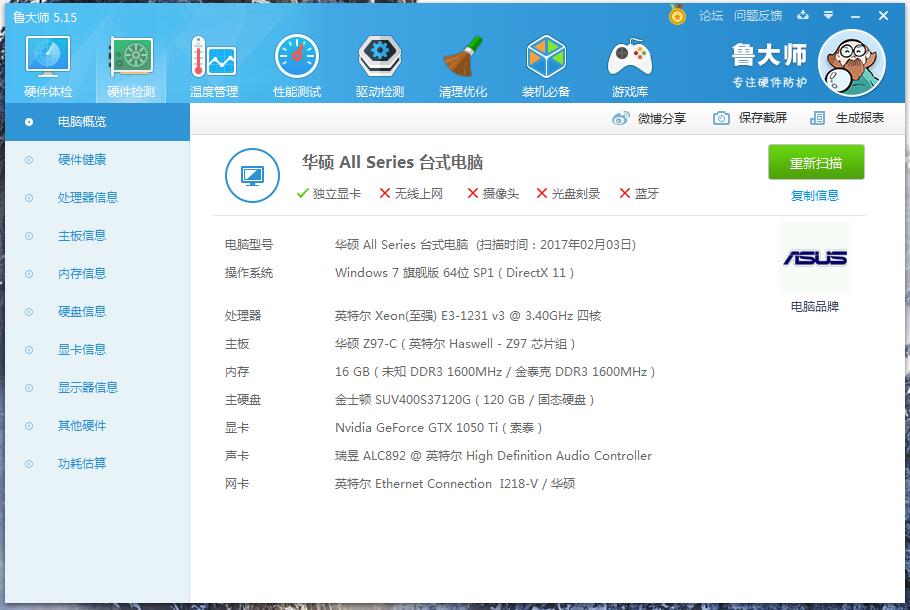Click the Xeon E3-1231 v3 processor value
This screenshot has height=610, width=910.
pos(468,316)
